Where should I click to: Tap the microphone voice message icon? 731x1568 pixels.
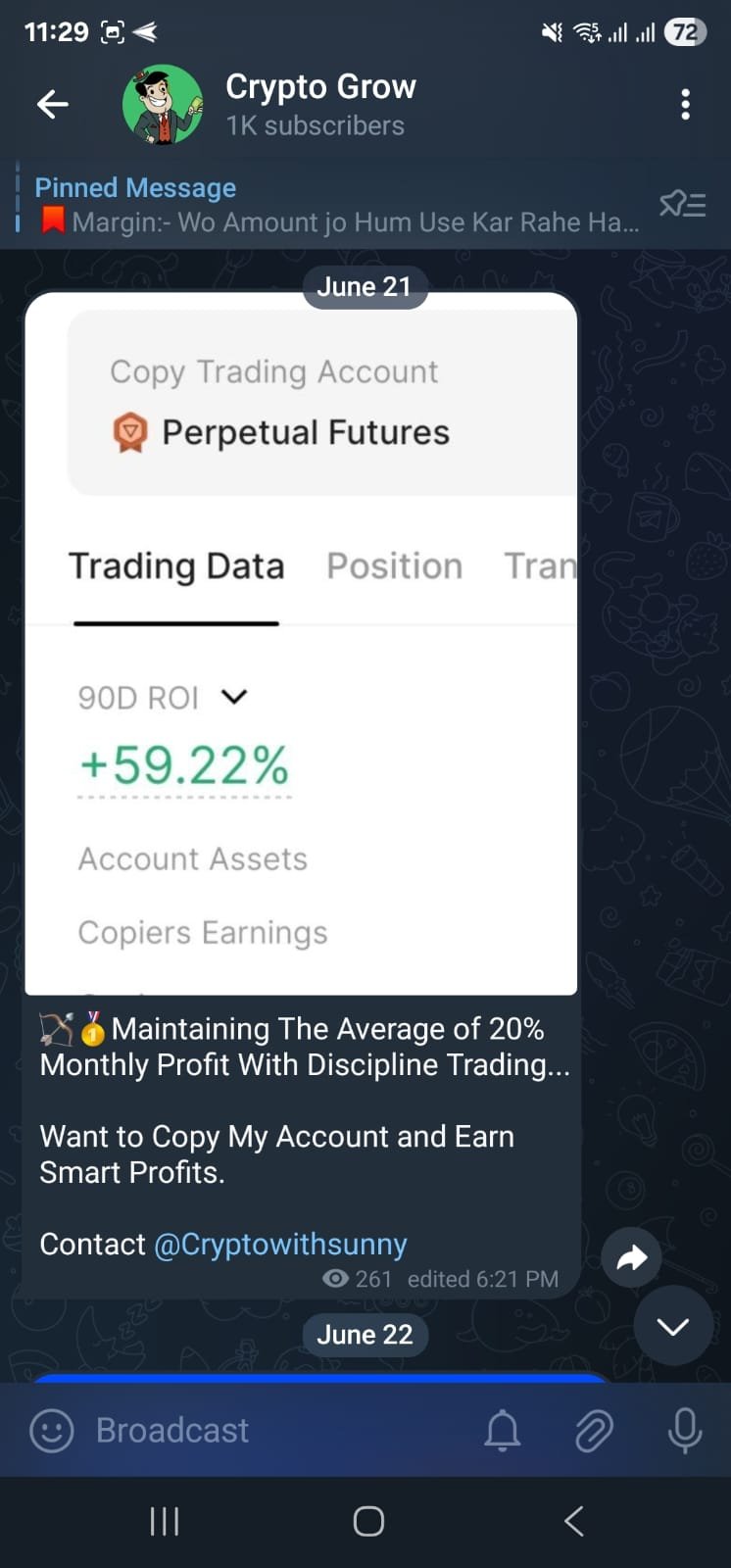(684, 1430)
